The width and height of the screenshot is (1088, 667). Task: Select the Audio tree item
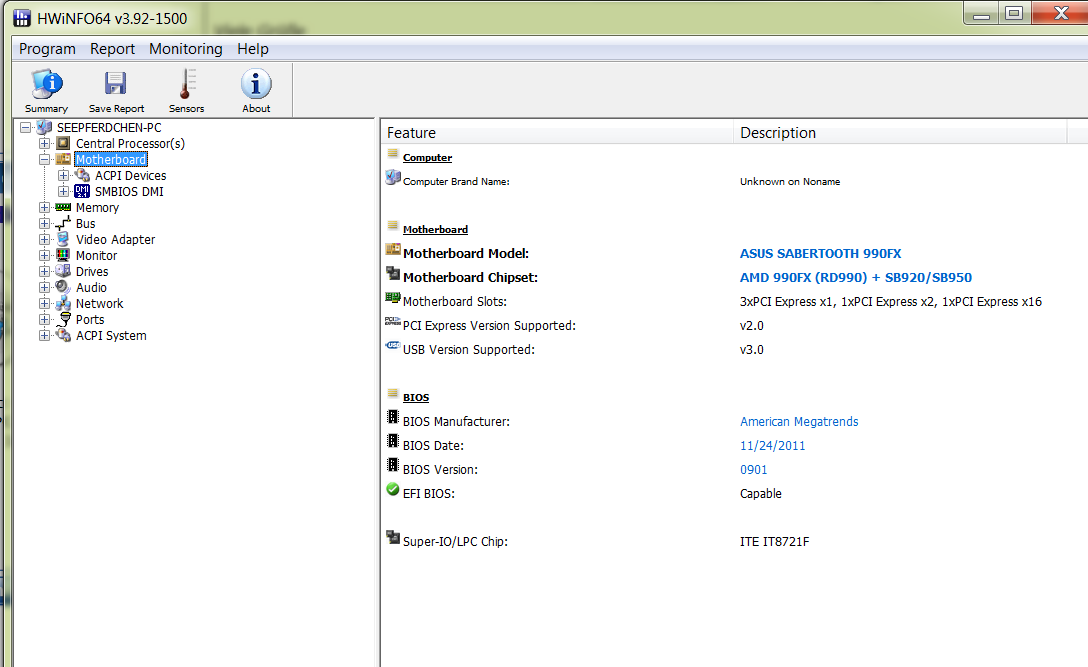click(x=91, y=287)
